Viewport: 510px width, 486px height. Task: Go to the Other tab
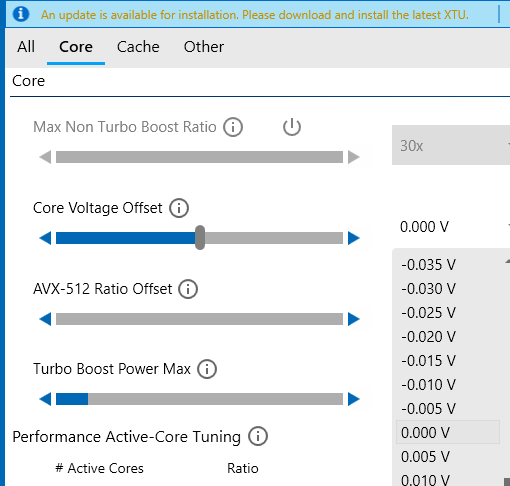click(x=204, y=47)
